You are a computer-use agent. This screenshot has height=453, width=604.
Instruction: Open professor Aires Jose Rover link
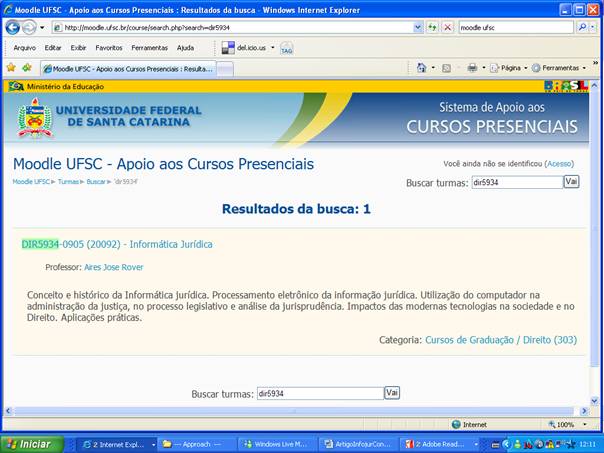112,267
